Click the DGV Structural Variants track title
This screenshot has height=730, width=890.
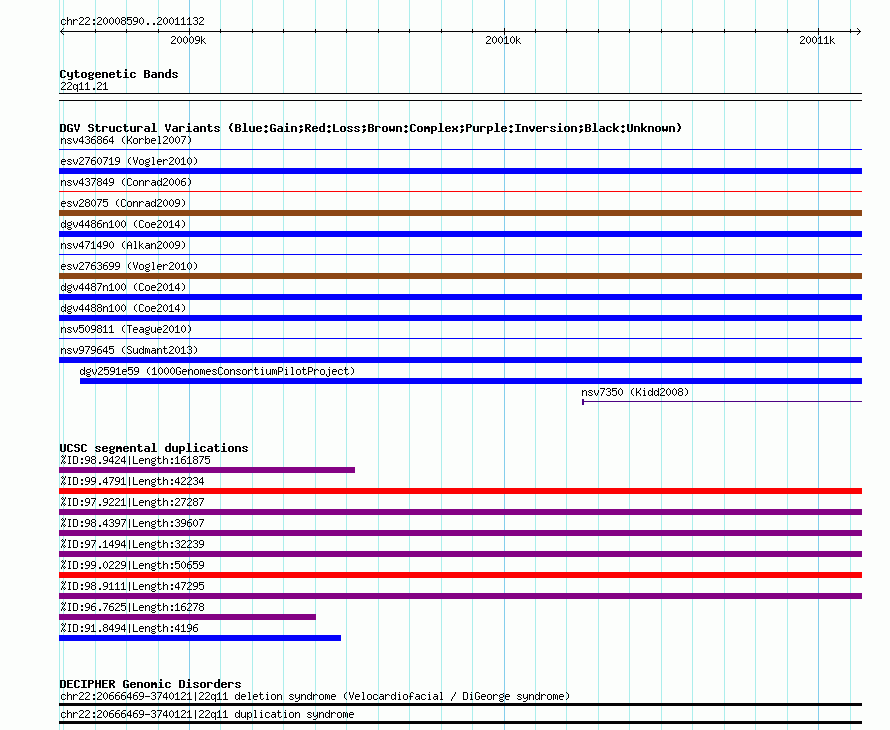(x=371, y=128)
